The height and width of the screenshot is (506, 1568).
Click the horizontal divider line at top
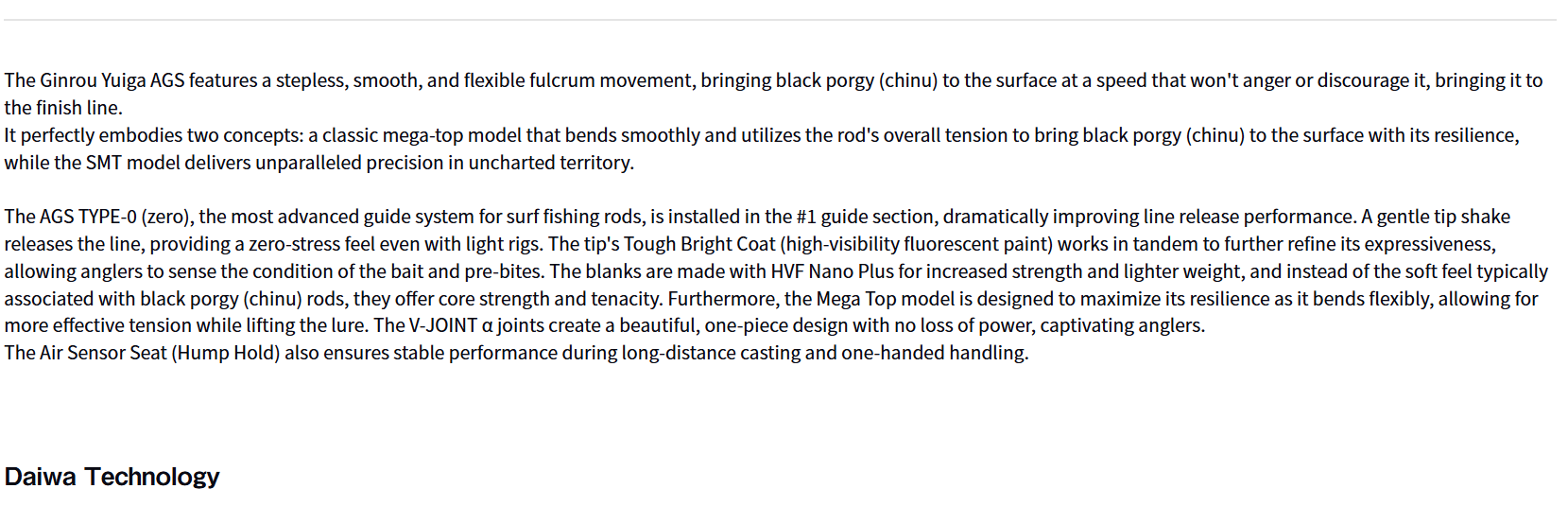click(783, 20)
